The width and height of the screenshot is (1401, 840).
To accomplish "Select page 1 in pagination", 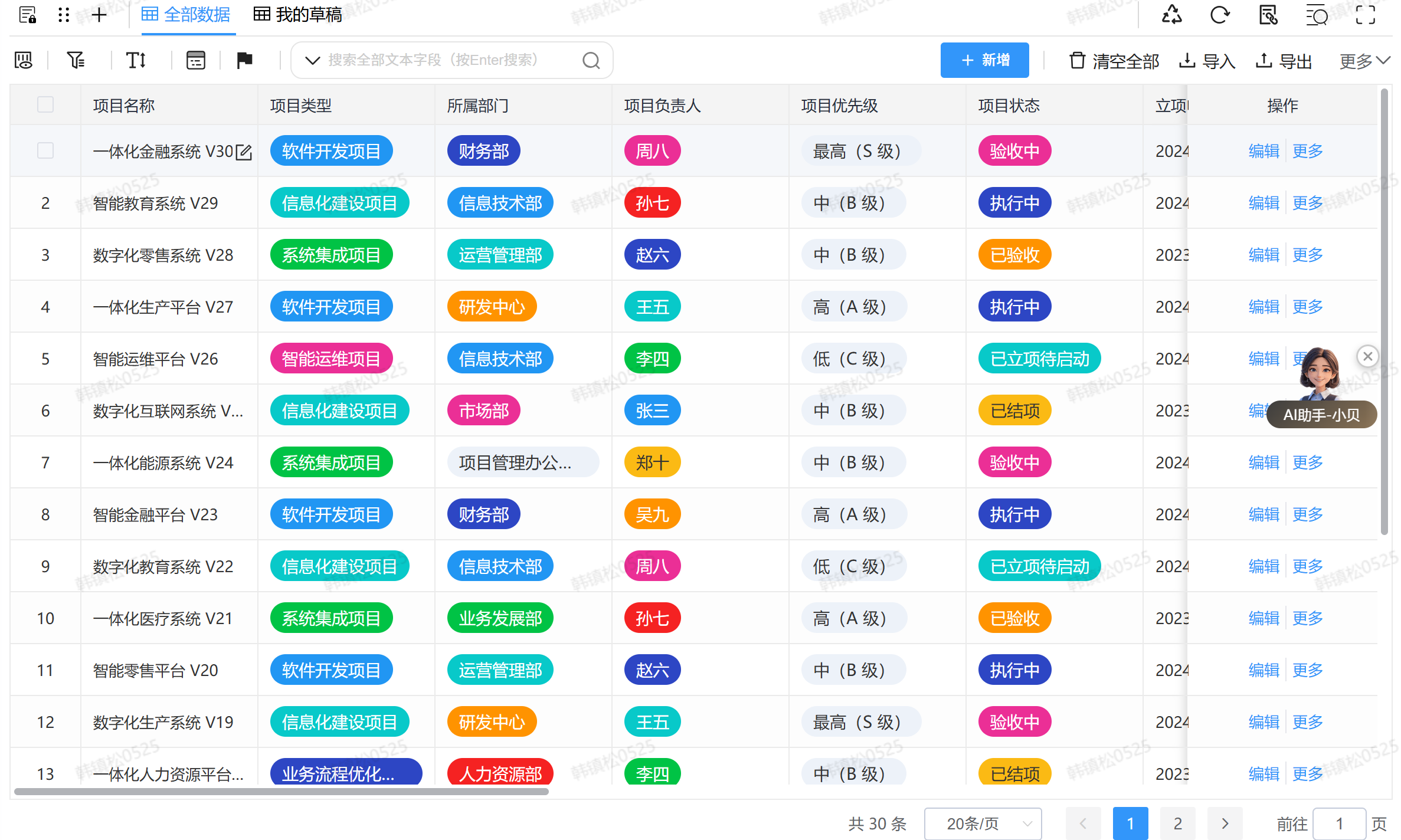I will (x=1130, y=823).
